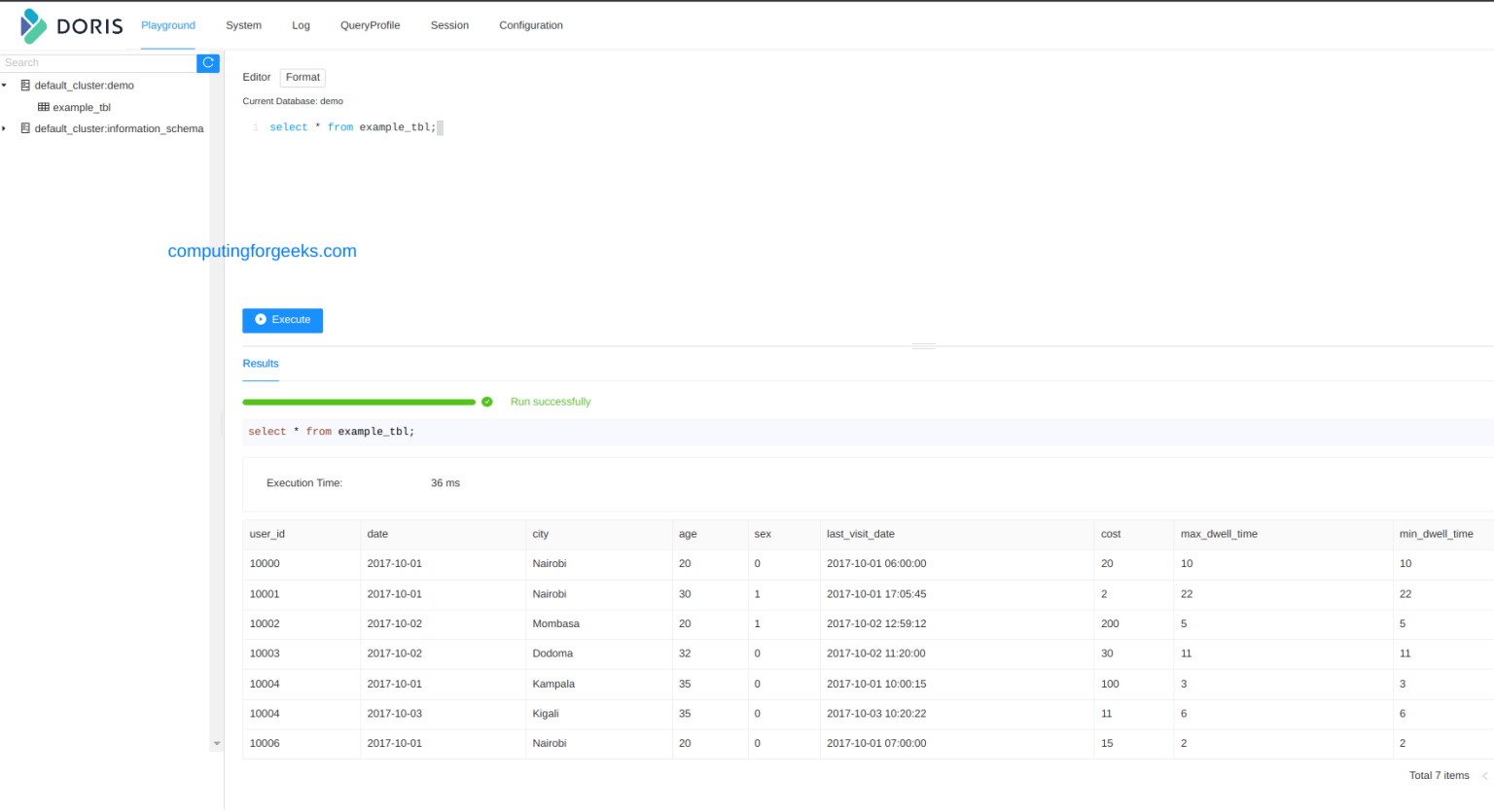Click the Search input field
Screen dimensions: 1494x812
[97, 62]
